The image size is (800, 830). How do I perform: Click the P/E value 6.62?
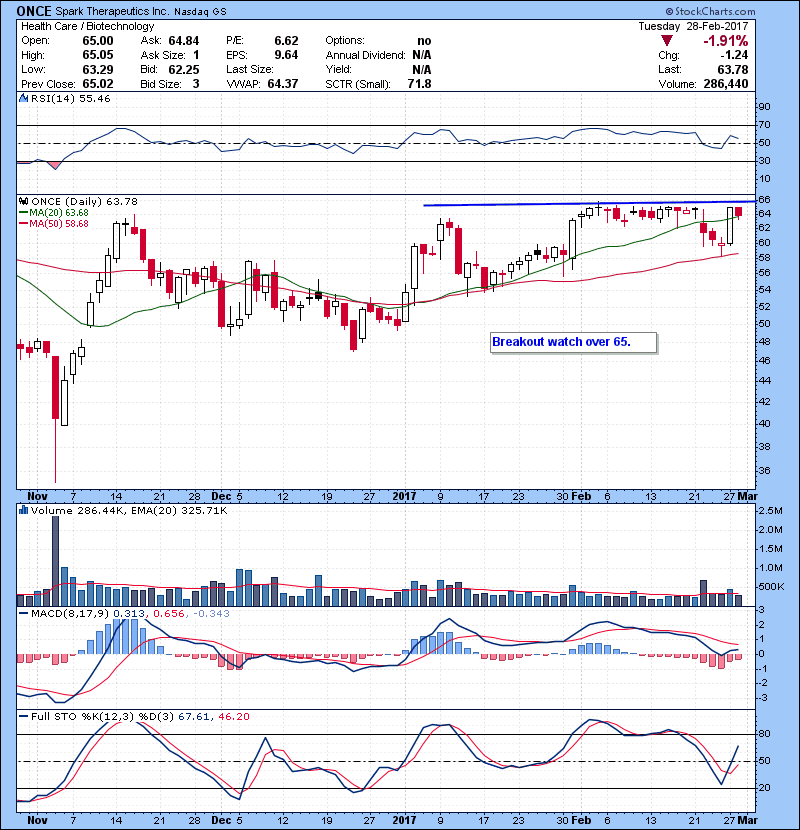(286, 41)
